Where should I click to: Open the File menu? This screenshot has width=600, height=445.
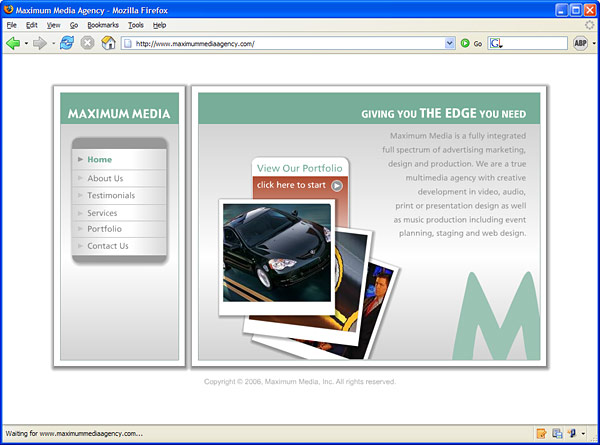[x=11, y=25]
